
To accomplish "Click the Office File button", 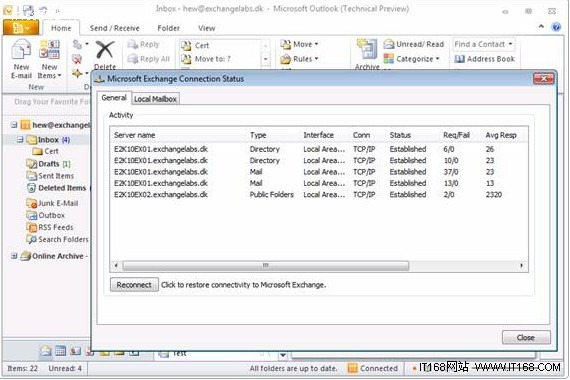I will [21, 28].
